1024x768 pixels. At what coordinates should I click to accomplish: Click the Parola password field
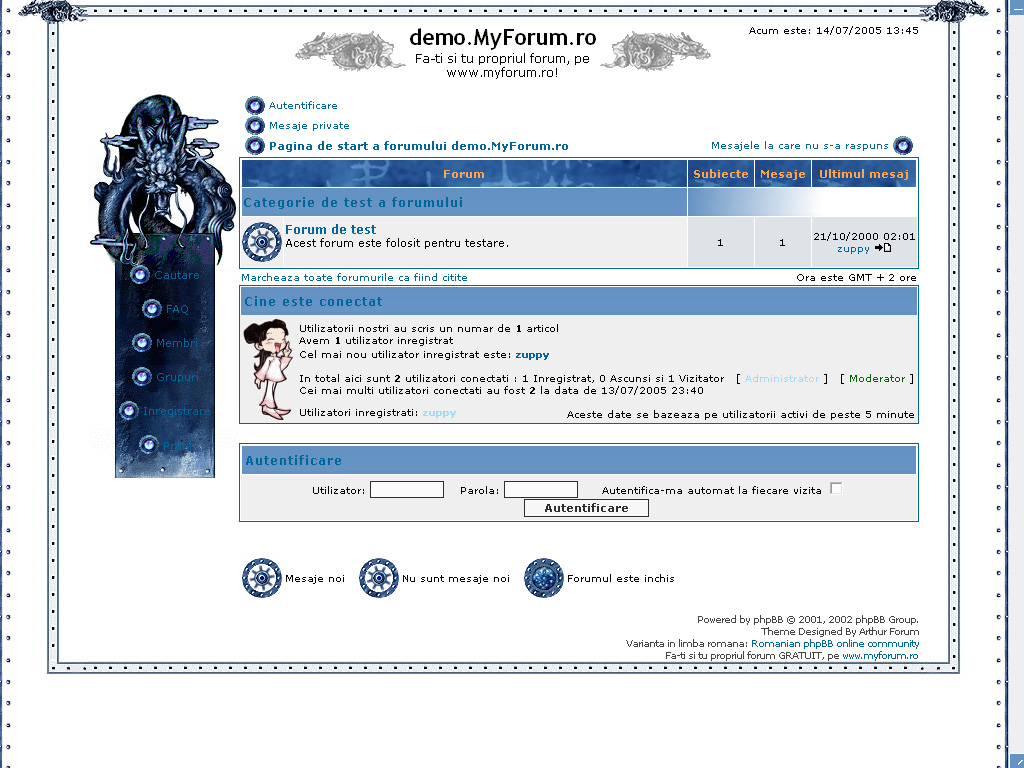click(541, 490)
